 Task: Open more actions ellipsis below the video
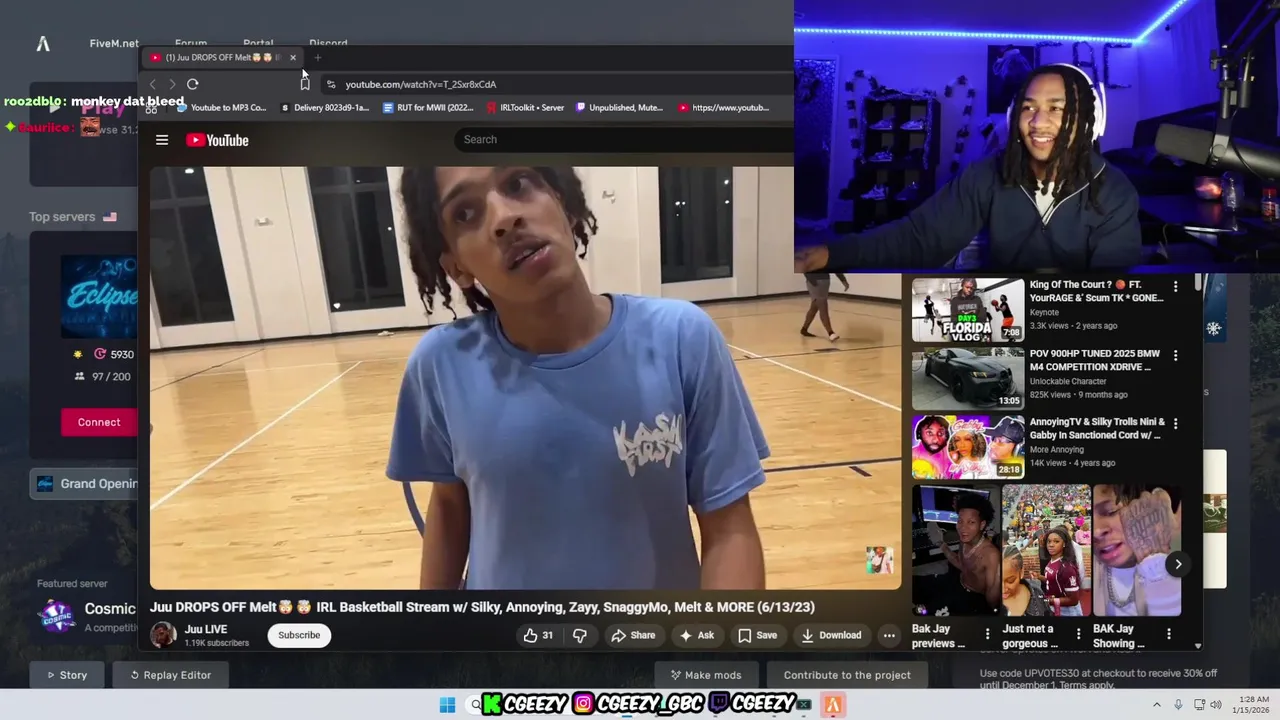click(x=889, y=635)
